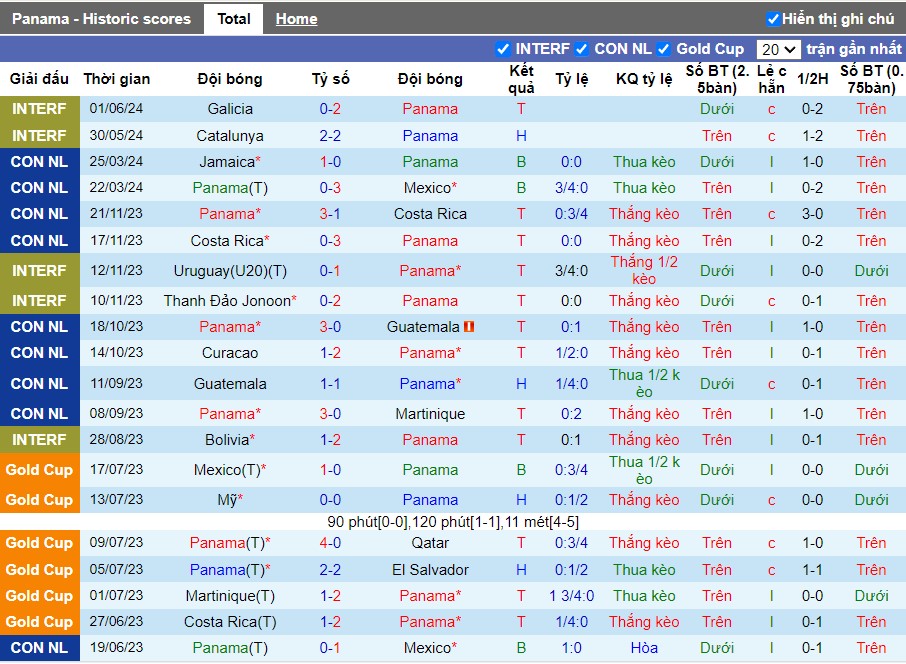This screenshot has width=906, height=664.
Task: Open Catalunya team link on 30/05/24 row
Action: coord(230,136)
